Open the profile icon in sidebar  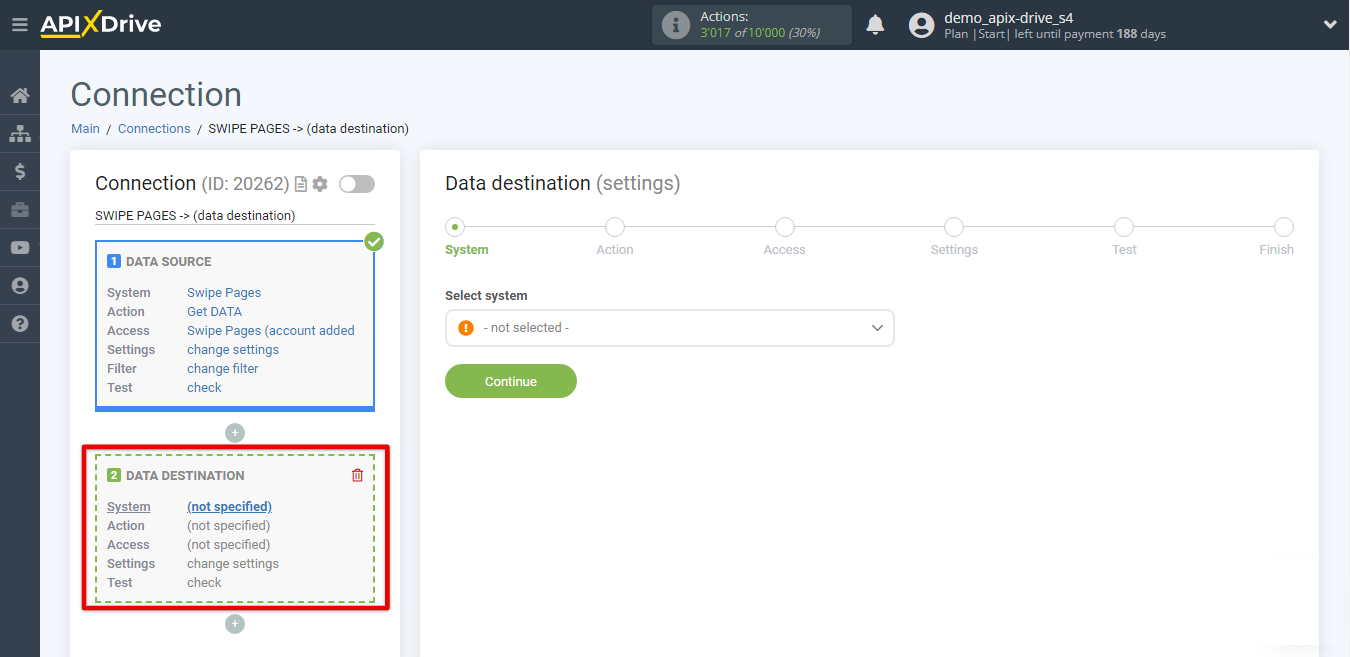20,286
